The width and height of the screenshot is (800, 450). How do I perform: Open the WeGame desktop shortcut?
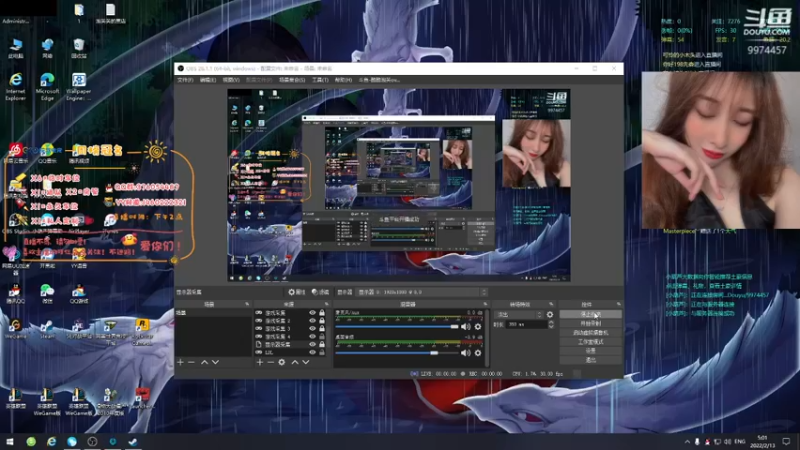click(x=15, y=329)
